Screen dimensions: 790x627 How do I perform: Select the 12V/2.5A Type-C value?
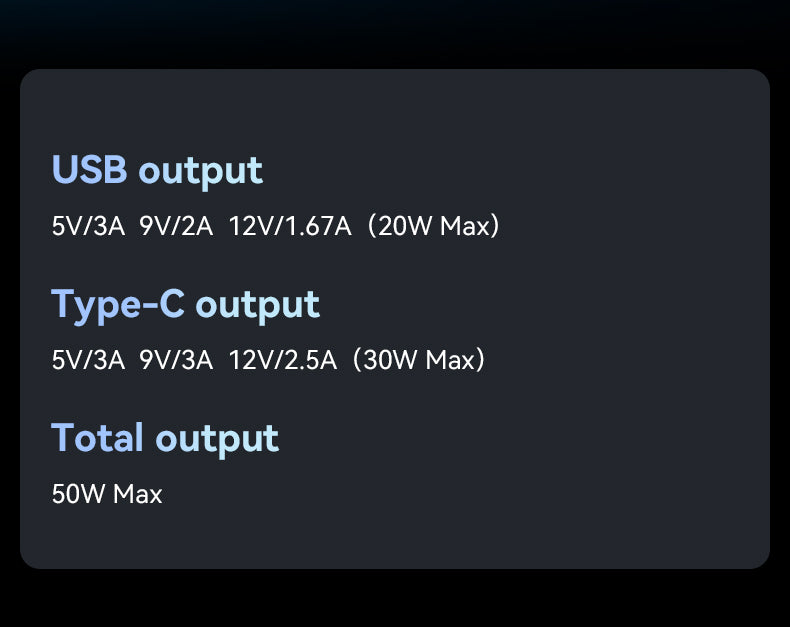283,360
